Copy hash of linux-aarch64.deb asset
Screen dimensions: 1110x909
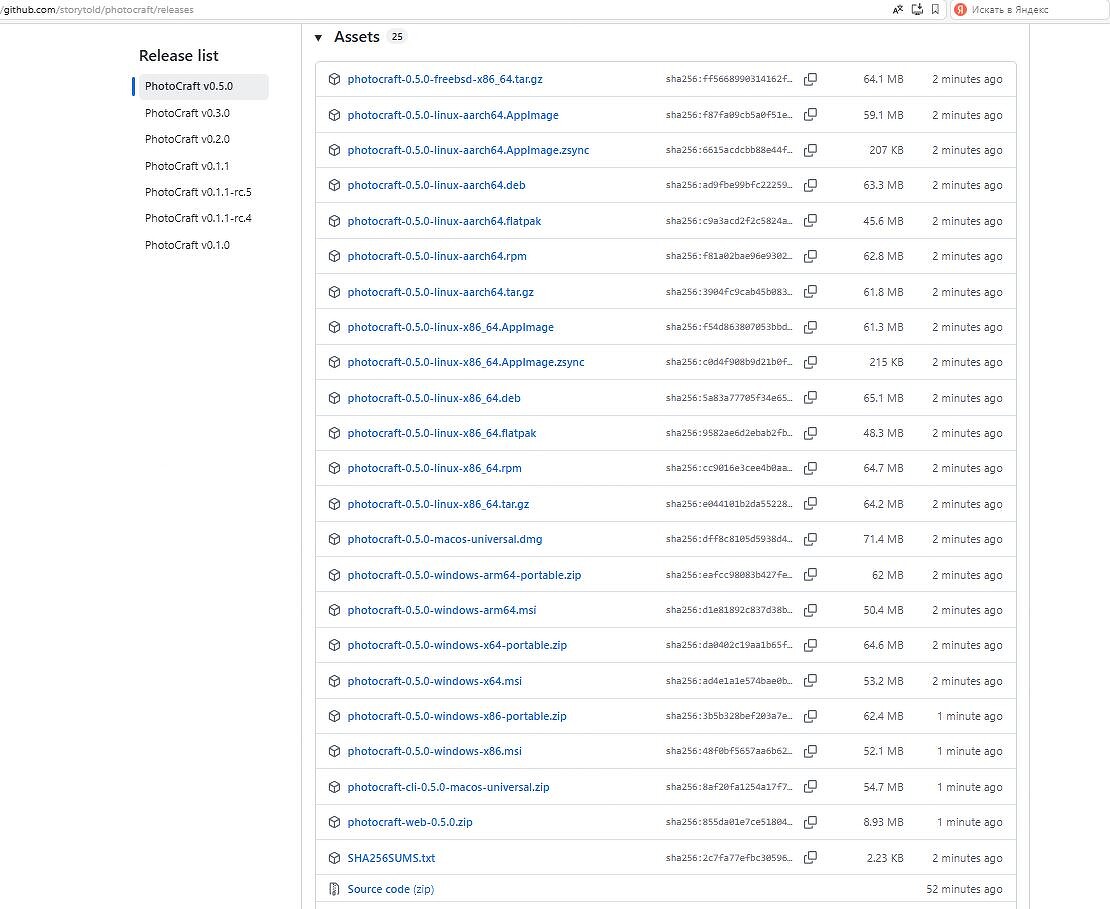tap(811, 185)
